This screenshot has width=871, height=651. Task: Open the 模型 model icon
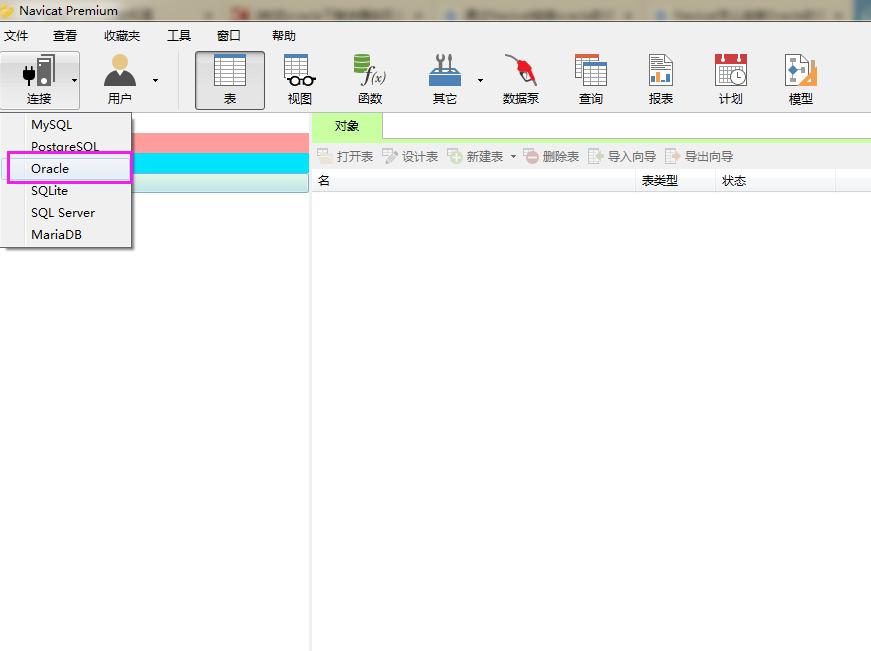pyautogui.click(x=800, y=71)
